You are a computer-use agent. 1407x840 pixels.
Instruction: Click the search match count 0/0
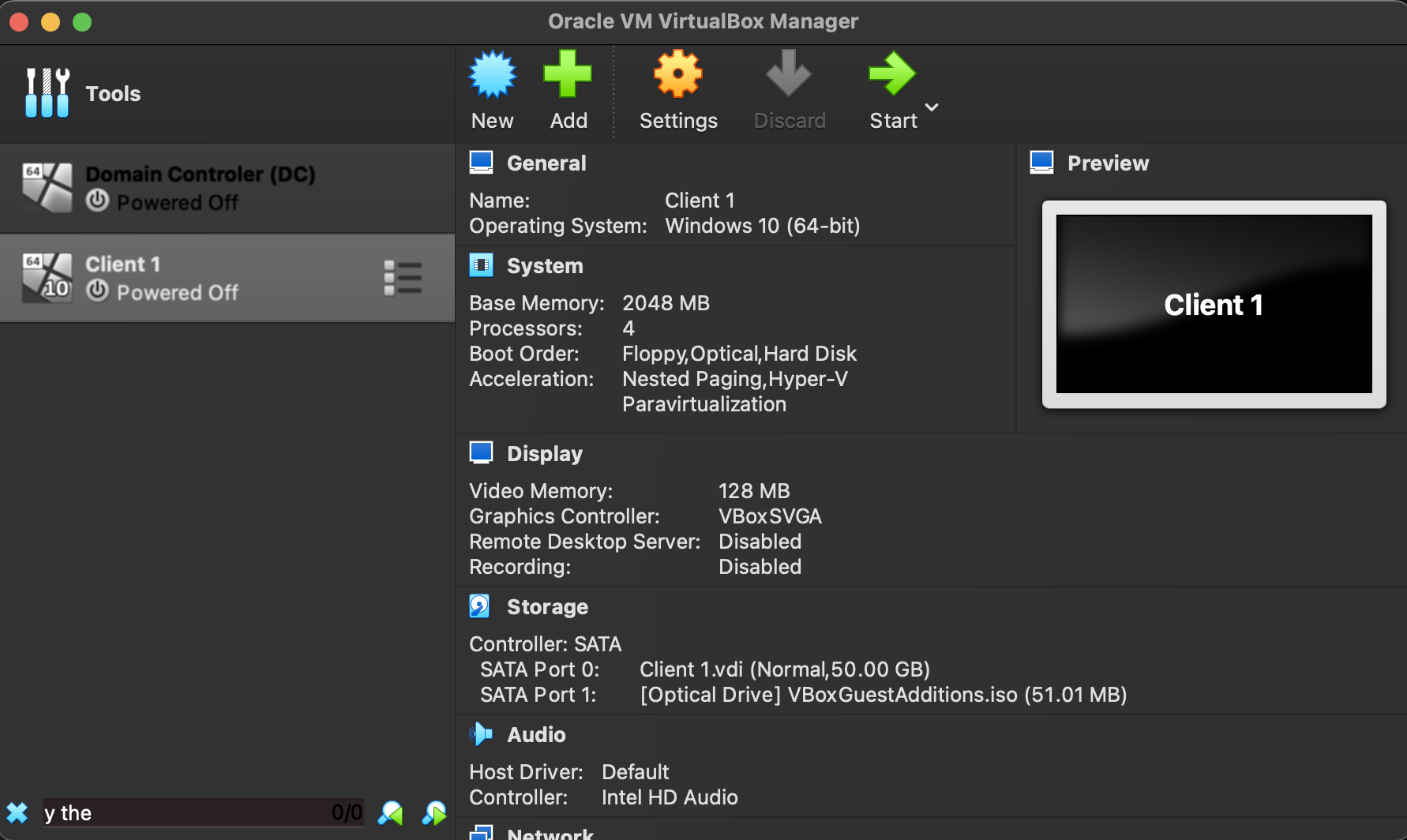coord(347,812)
